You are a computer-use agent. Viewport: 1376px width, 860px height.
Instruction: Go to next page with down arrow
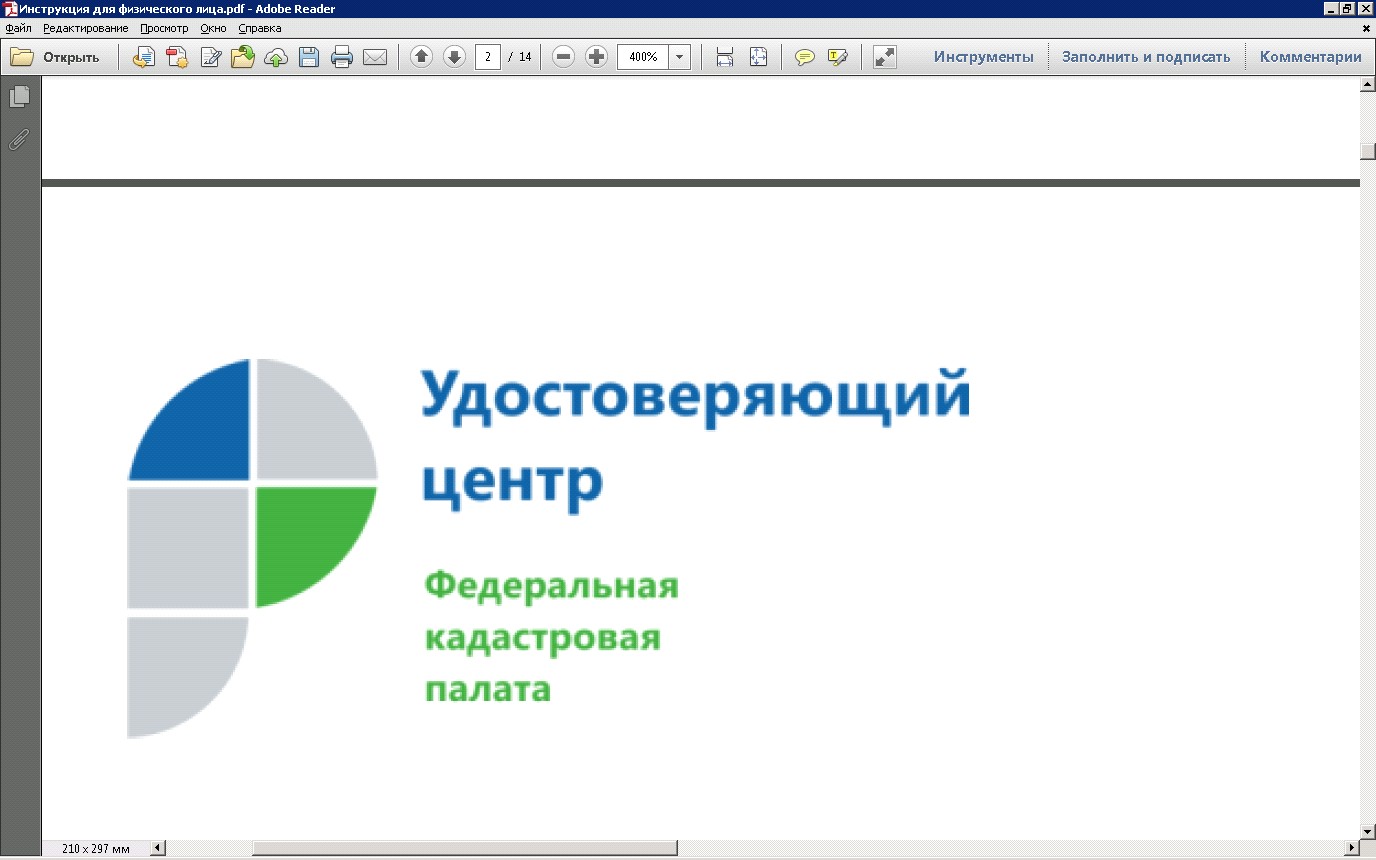pos(455,57)
